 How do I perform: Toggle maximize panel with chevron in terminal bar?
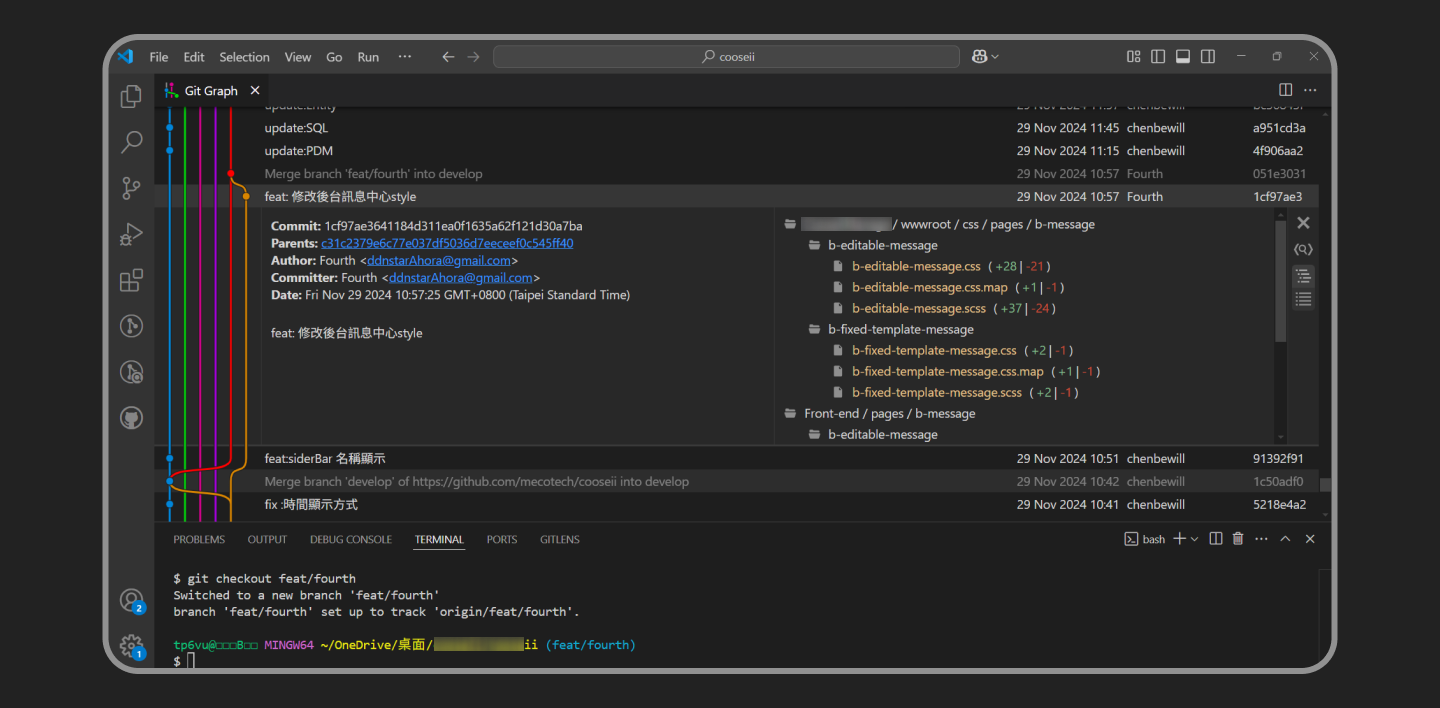[1285, 539]
